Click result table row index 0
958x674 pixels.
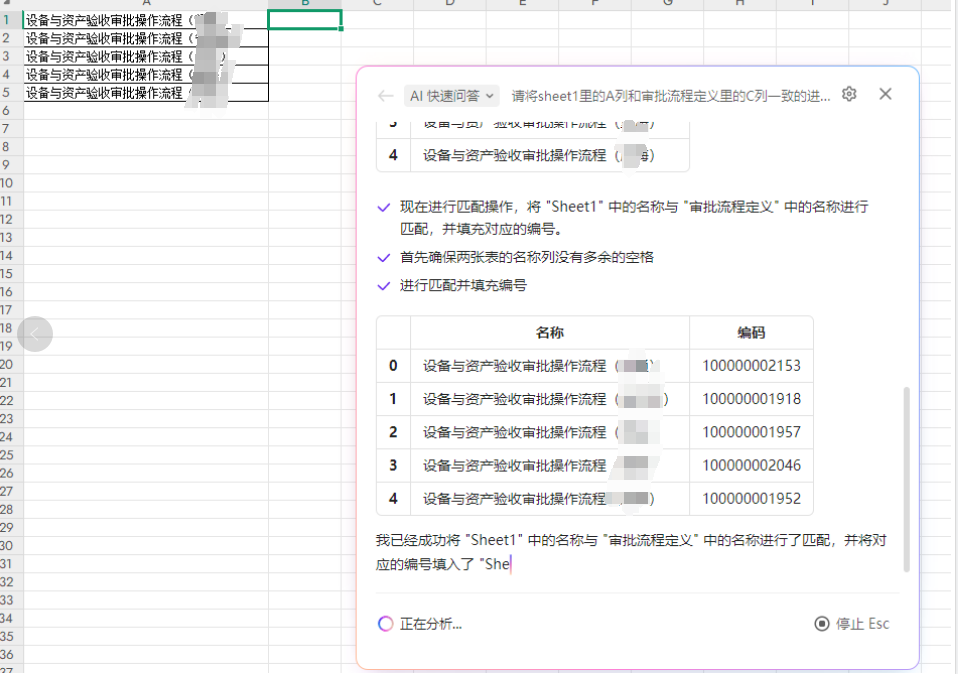click(x=393, y=365)
